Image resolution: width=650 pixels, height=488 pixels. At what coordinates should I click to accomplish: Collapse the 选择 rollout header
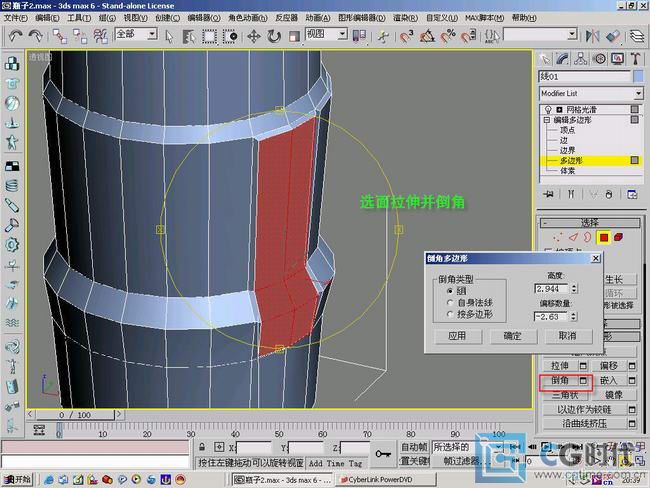click(589, 223)
